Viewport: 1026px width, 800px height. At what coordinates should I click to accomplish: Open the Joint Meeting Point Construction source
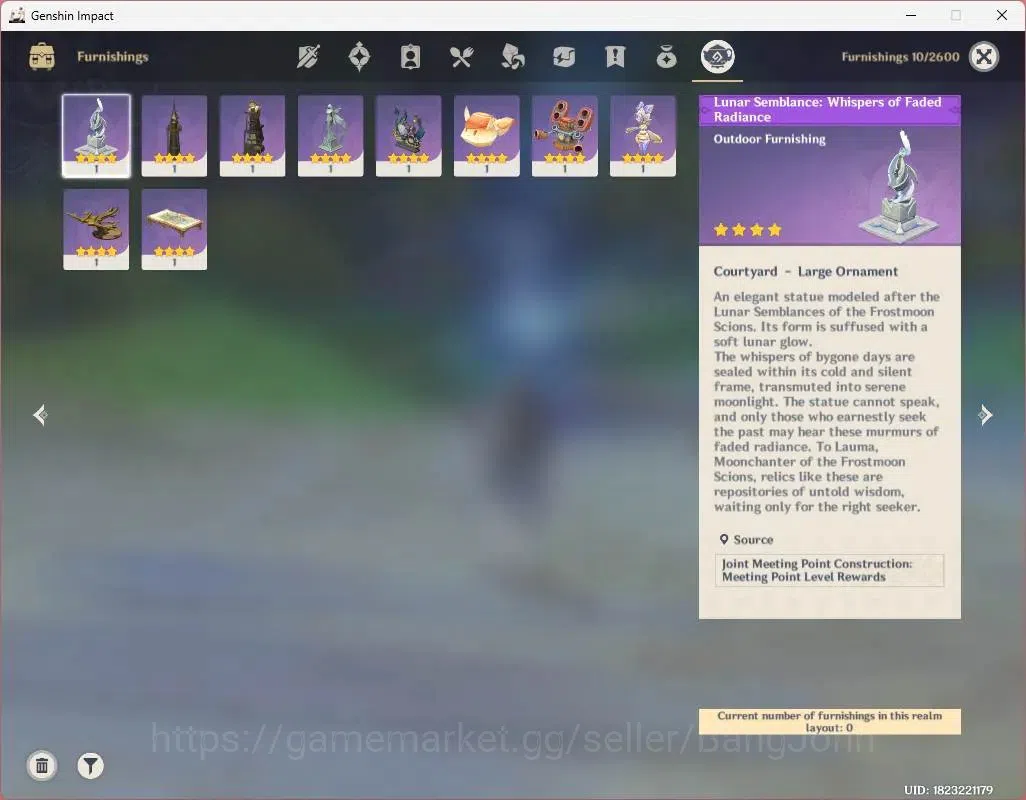point(829,570)
